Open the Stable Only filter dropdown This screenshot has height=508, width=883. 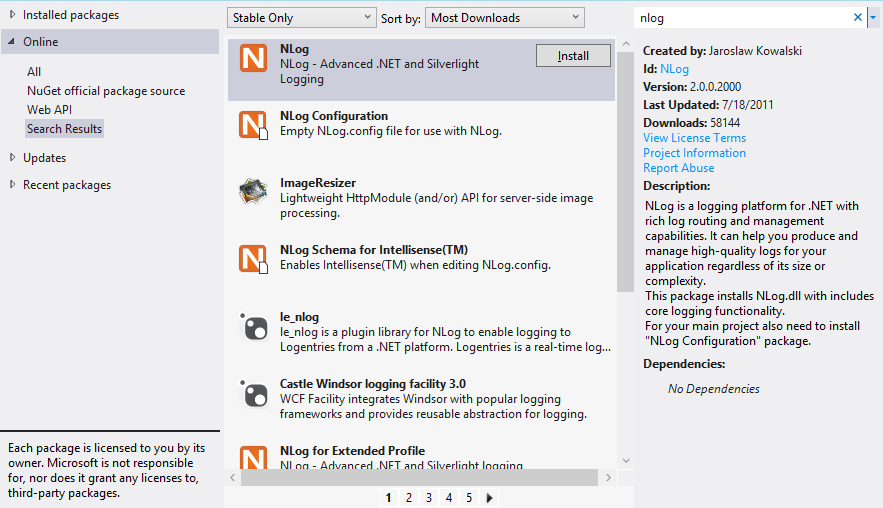click(x=301, y=17)
